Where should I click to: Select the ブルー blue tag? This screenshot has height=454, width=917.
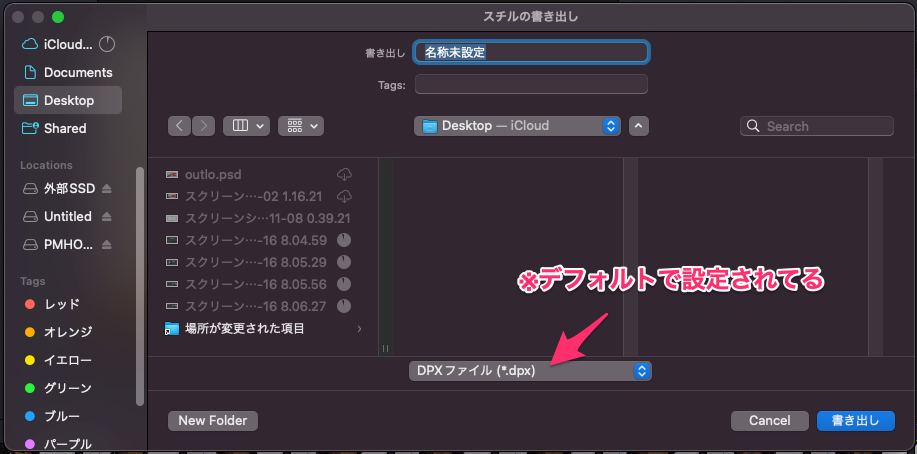[52, 416]
